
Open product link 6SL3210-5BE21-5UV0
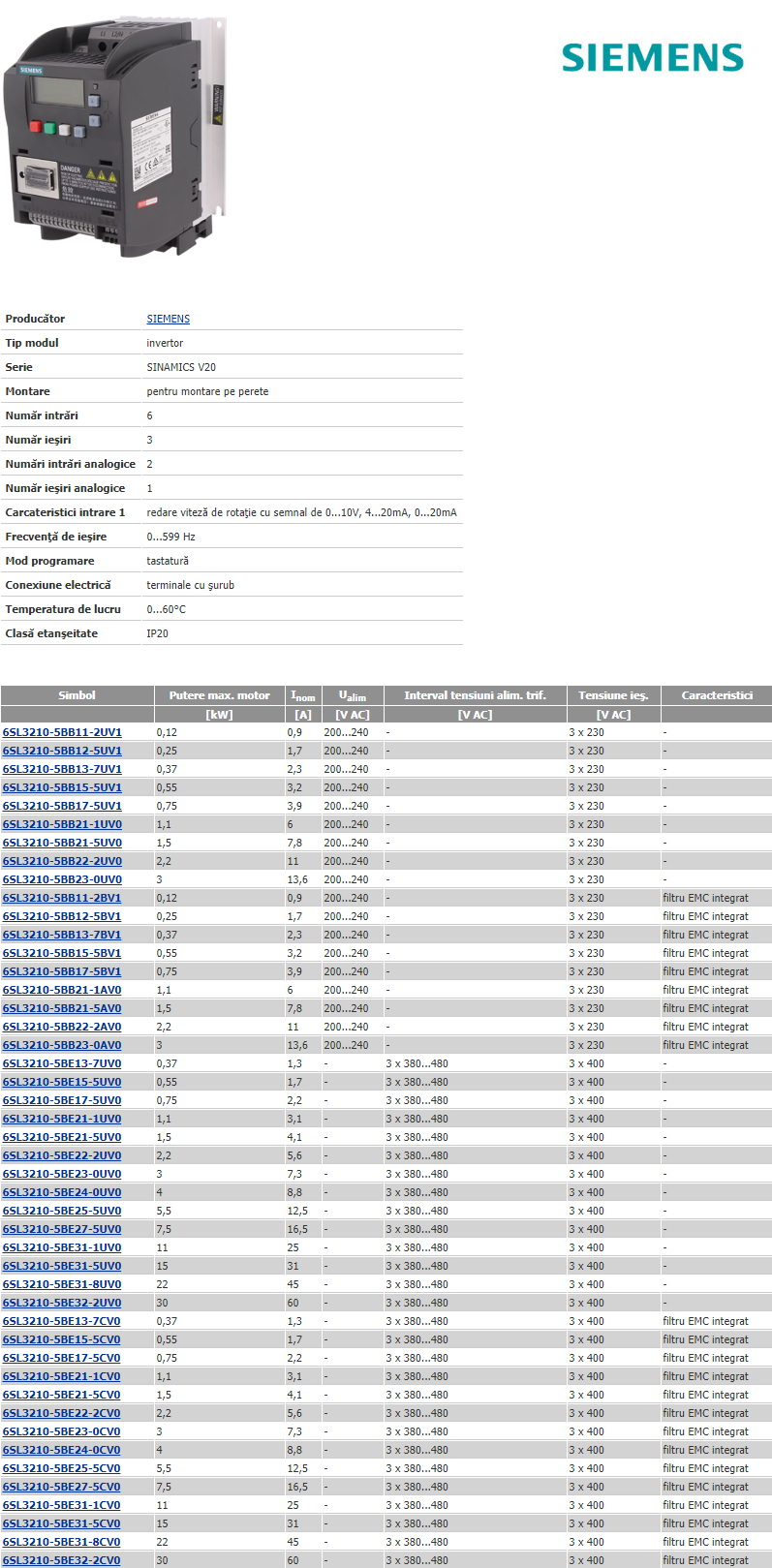click(x=62, y=1137)
